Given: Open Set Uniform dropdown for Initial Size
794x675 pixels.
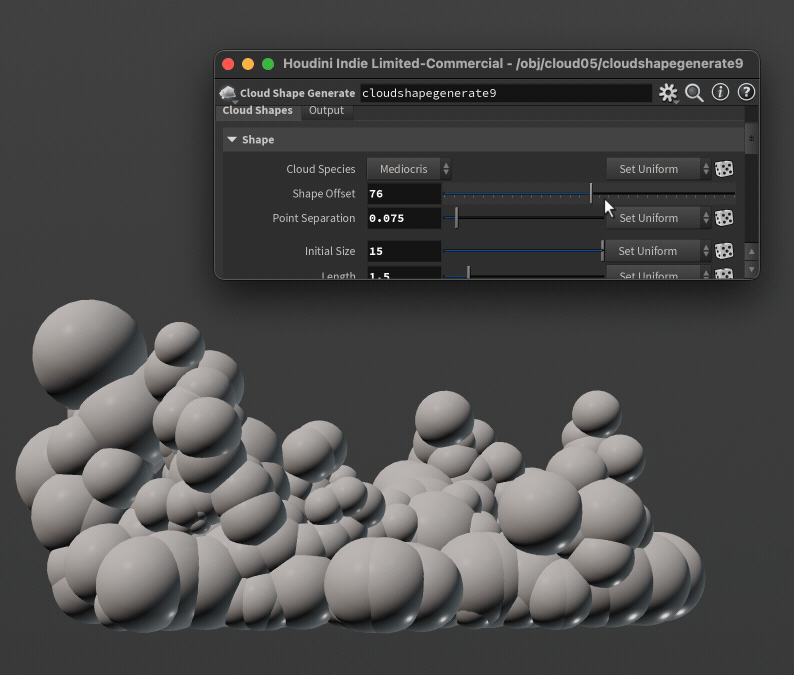Looking at the screenshot, I should (658, 251).
